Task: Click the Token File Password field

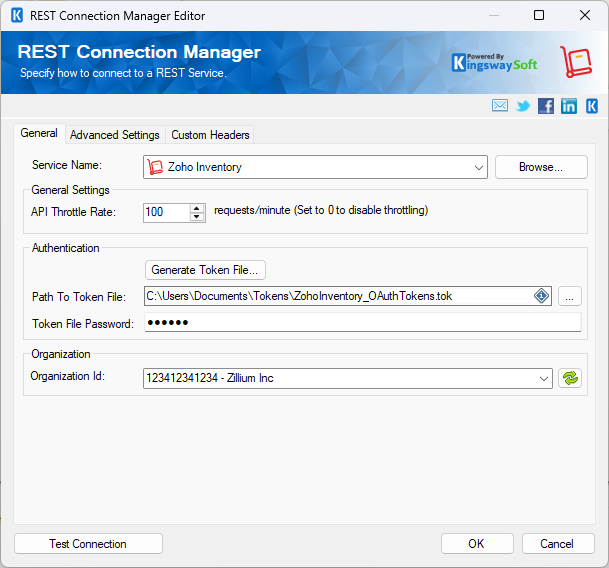Action: [362, 322]
